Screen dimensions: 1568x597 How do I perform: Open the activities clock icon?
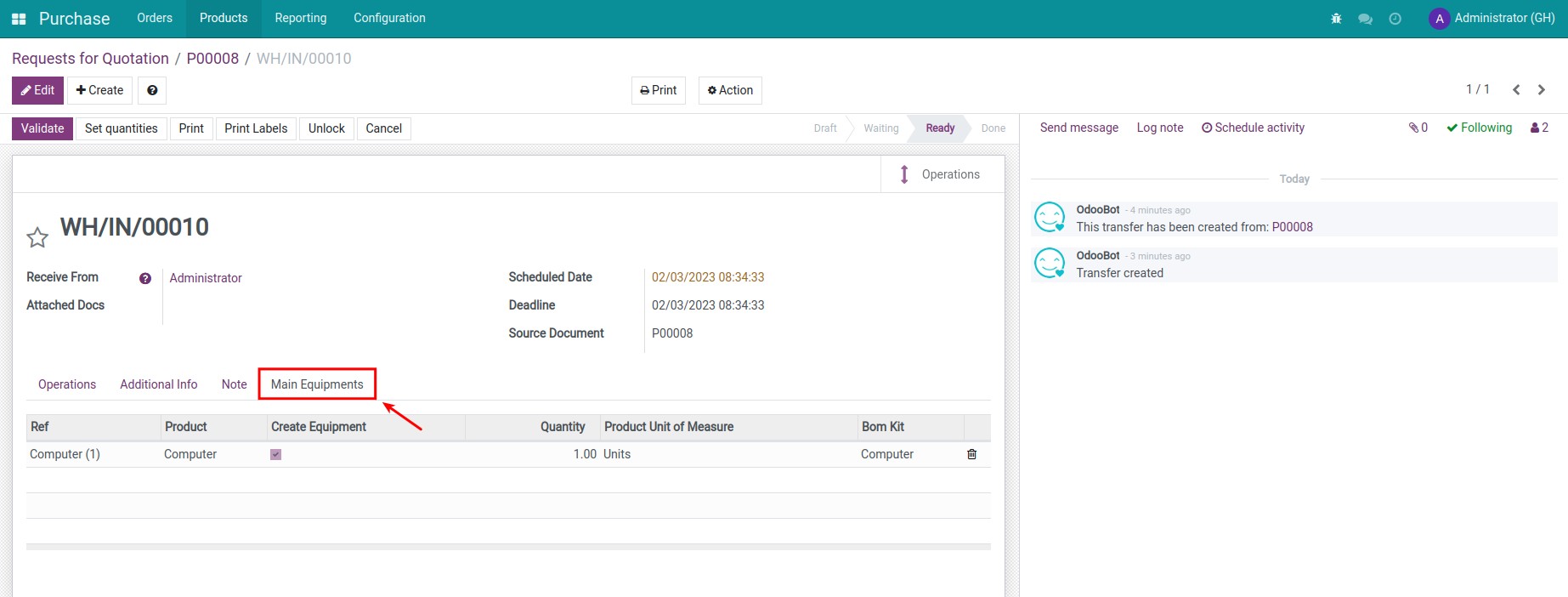click(1395, 19)
